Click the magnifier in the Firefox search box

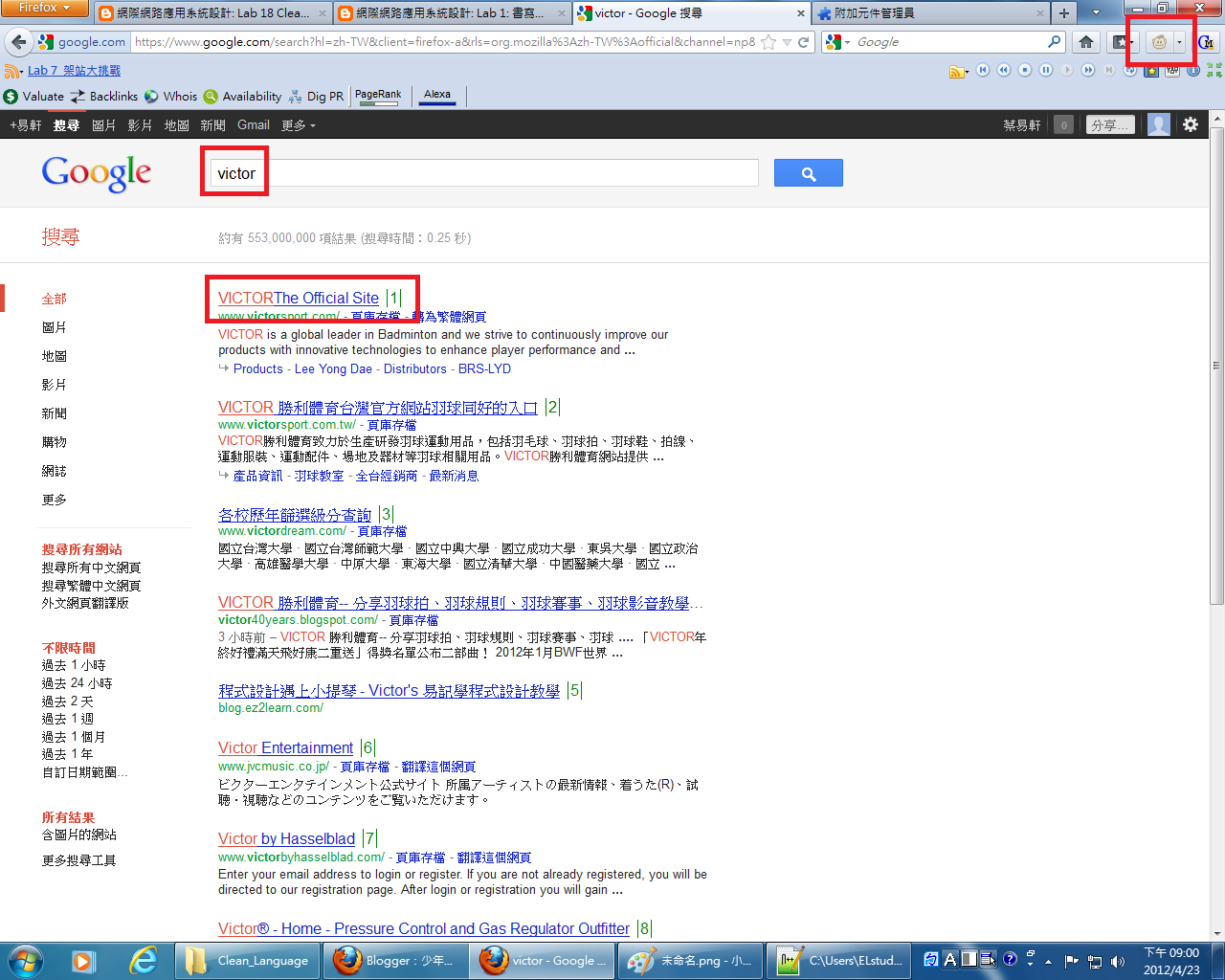click(1054, 42)
